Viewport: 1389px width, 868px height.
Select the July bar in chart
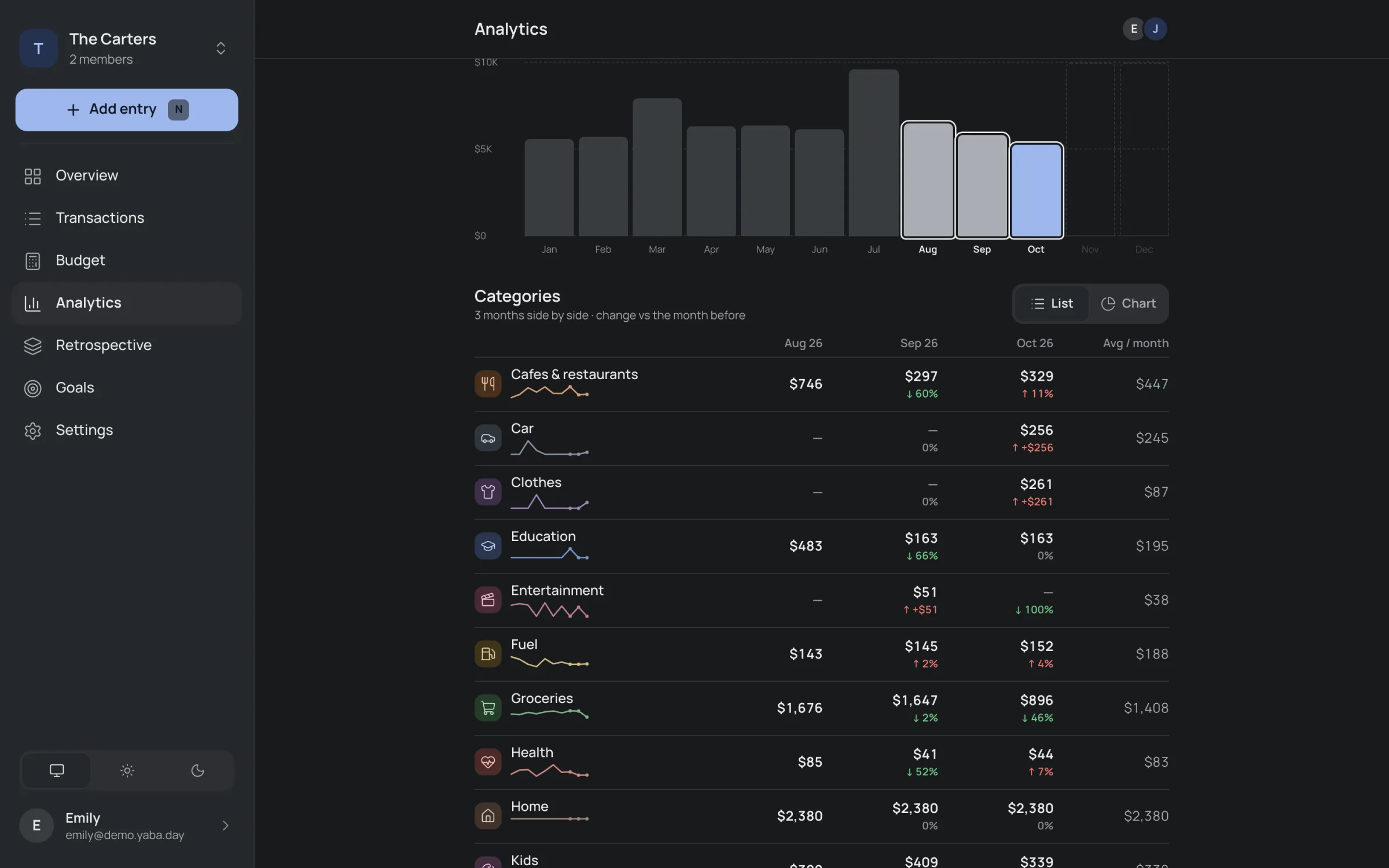point(873,153)
